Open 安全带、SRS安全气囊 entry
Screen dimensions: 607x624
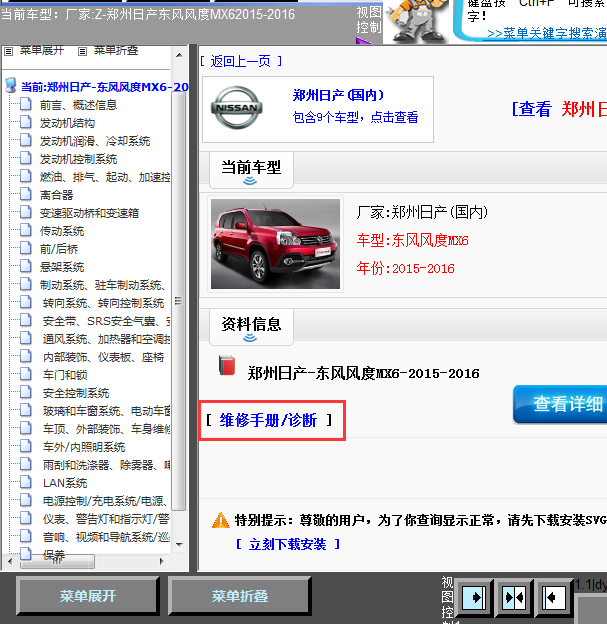pyautogui.click(x=107, y=321)
